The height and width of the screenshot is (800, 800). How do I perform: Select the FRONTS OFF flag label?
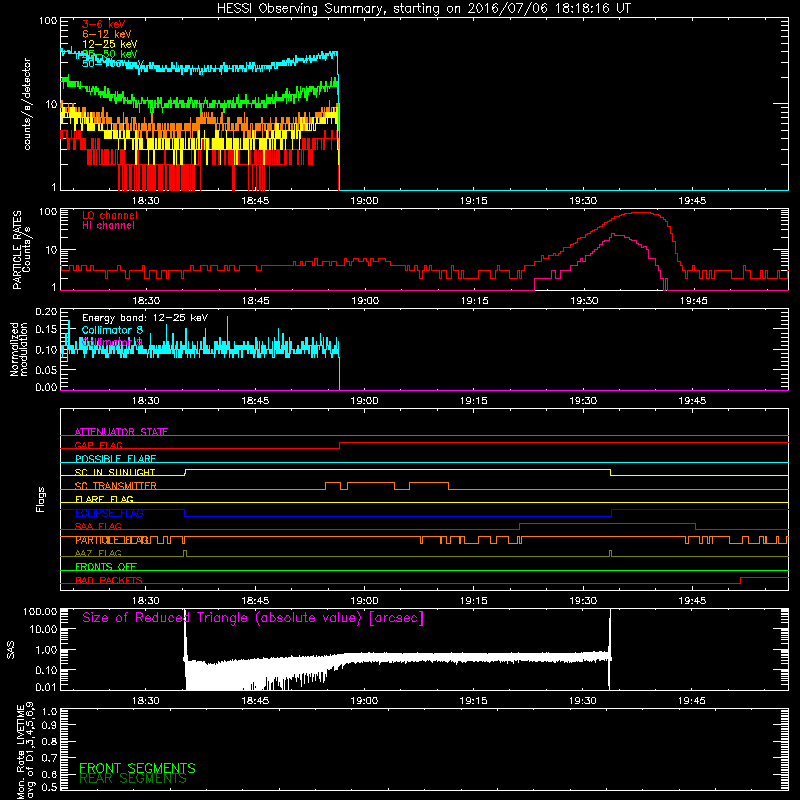pos(106,567)
